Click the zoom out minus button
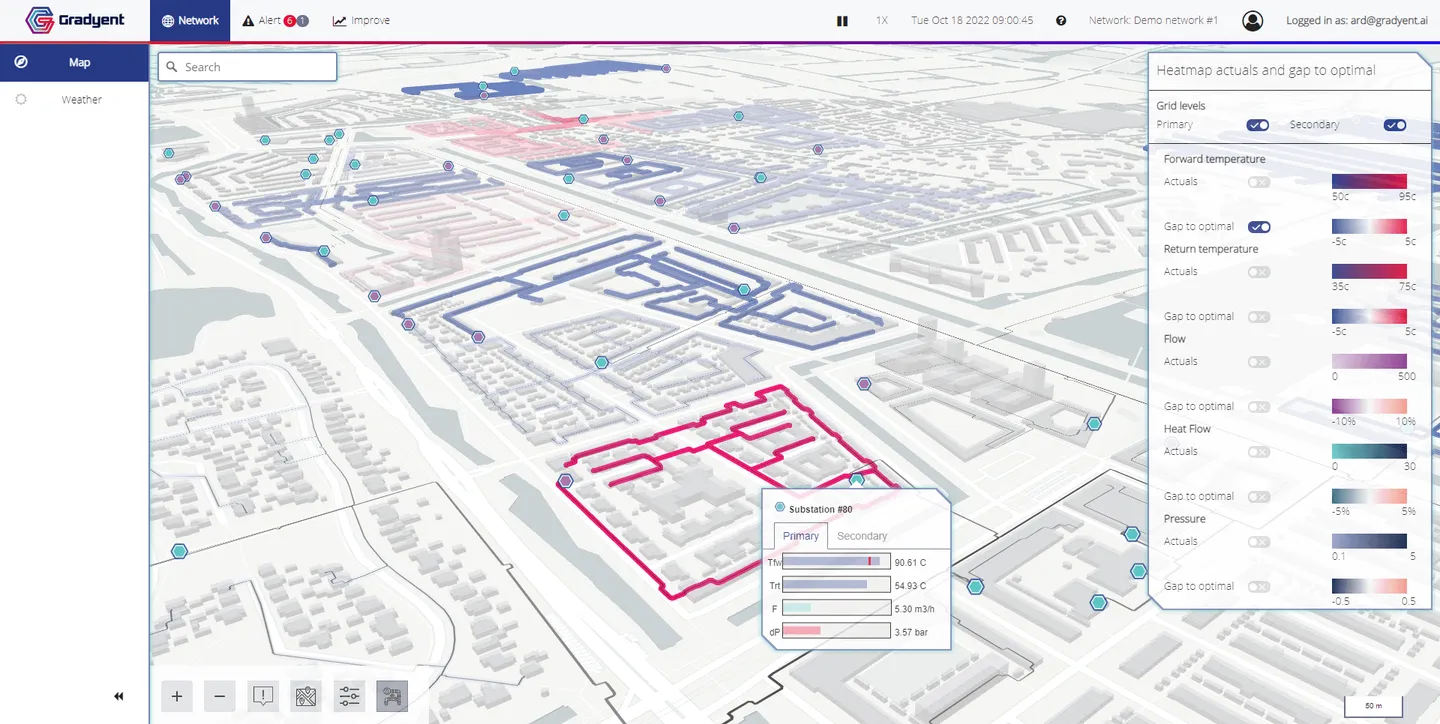 [x=220, y=696]
